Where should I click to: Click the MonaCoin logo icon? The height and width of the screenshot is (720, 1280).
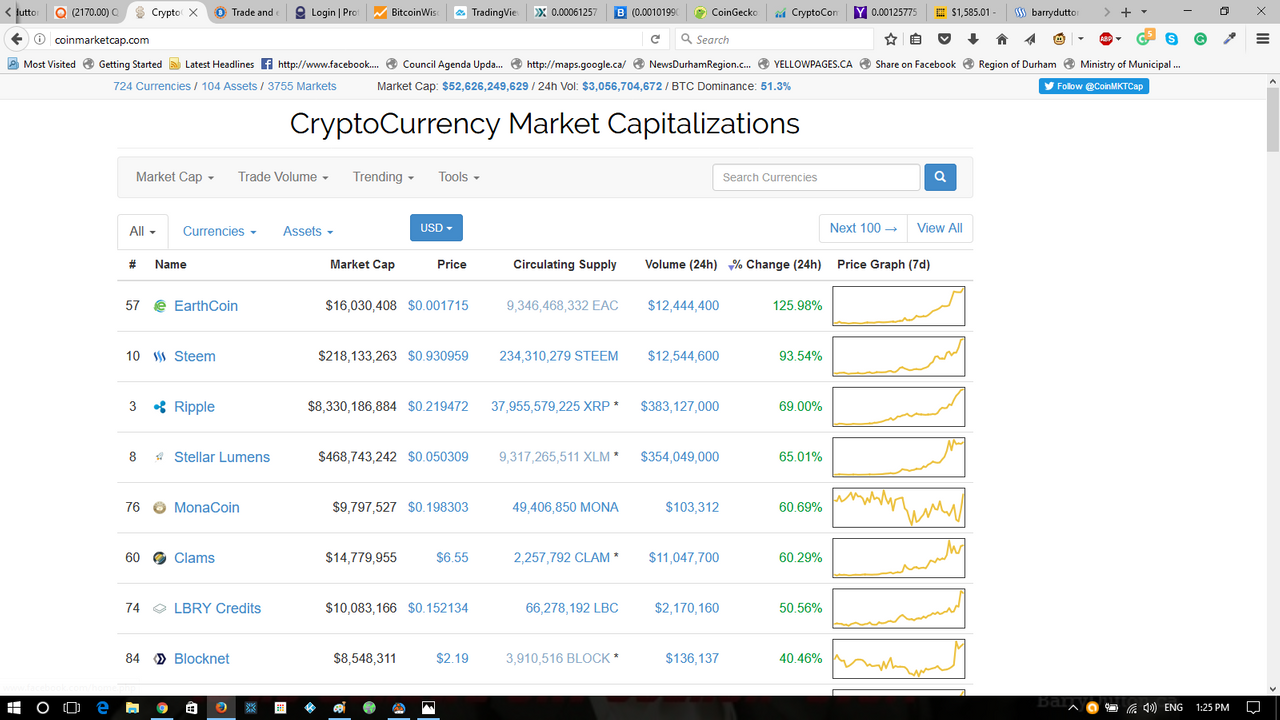pos(160,508)
